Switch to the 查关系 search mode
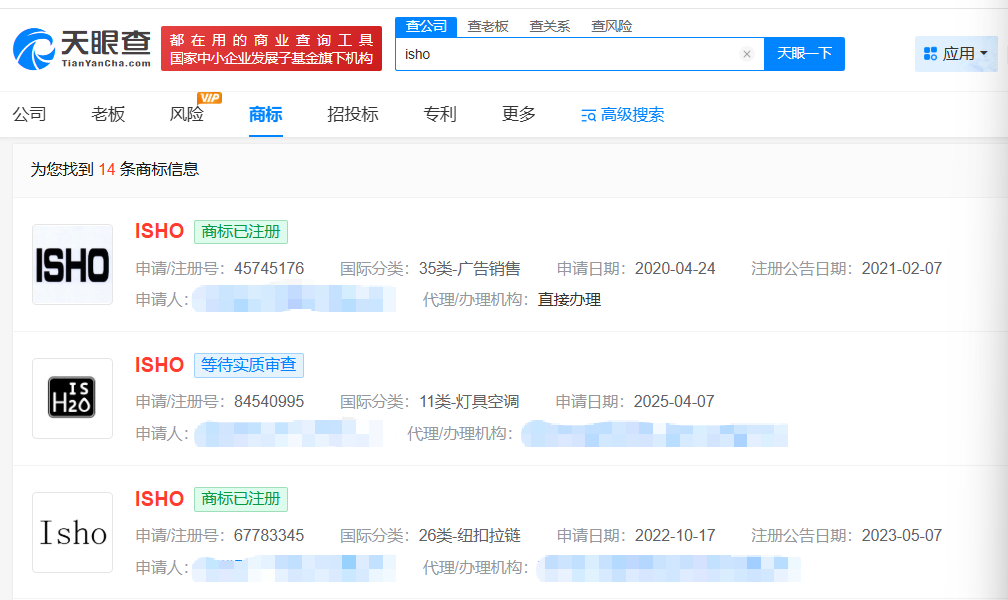 550,26
